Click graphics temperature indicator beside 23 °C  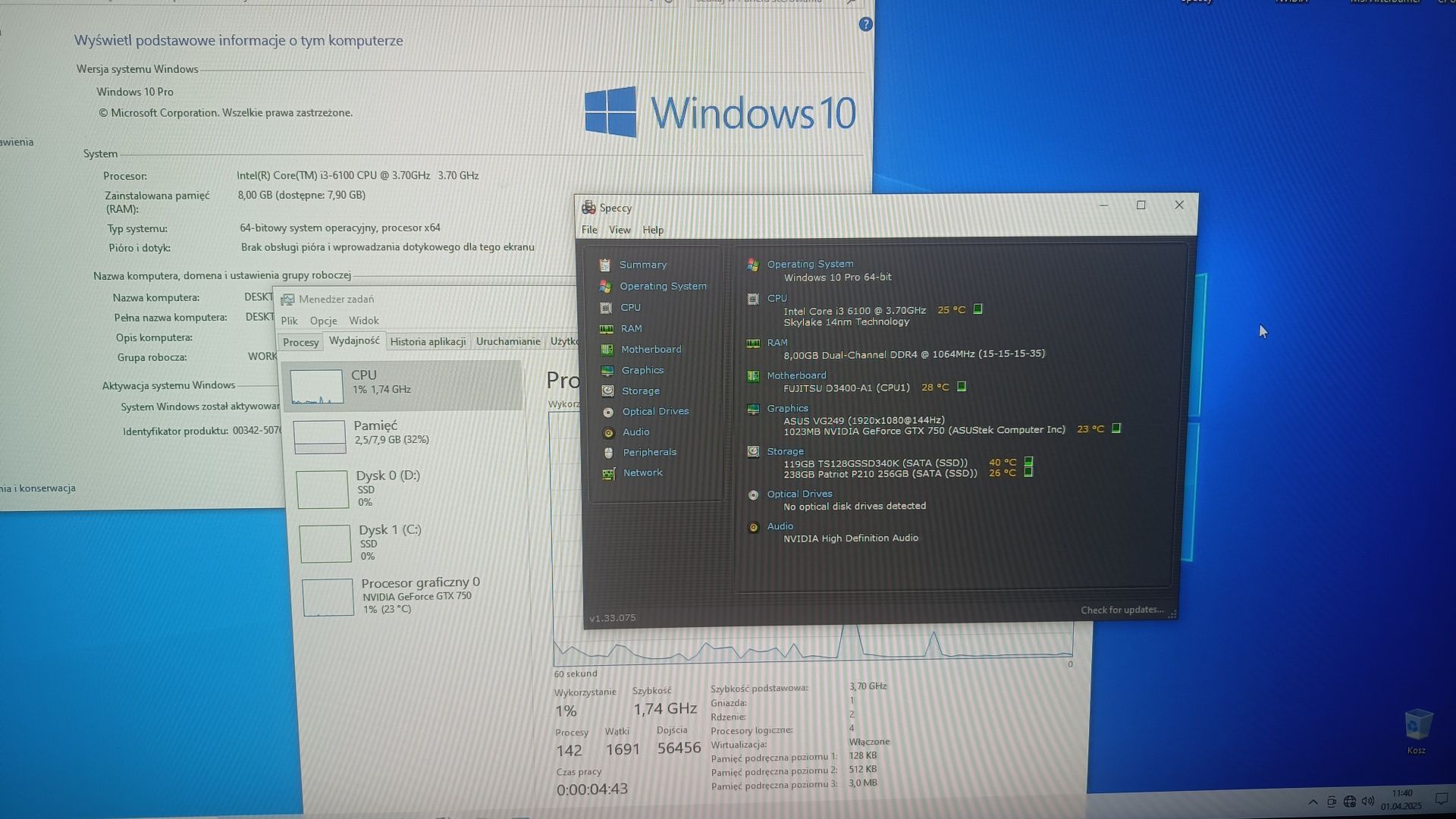(1116, 428)
